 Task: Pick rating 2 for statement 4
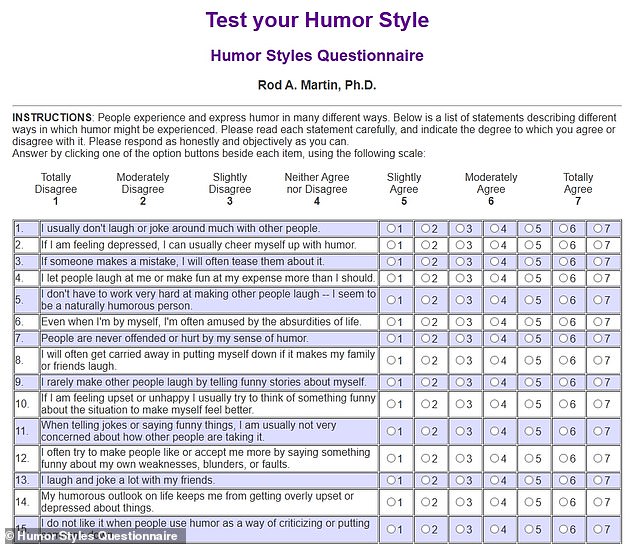click(425, 278)
